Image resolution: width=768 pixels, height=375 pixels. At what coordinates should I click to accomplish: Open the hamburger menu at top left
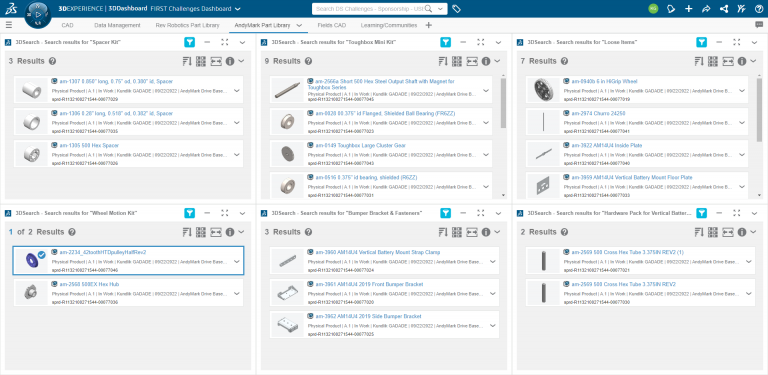[x=9, y=25]
